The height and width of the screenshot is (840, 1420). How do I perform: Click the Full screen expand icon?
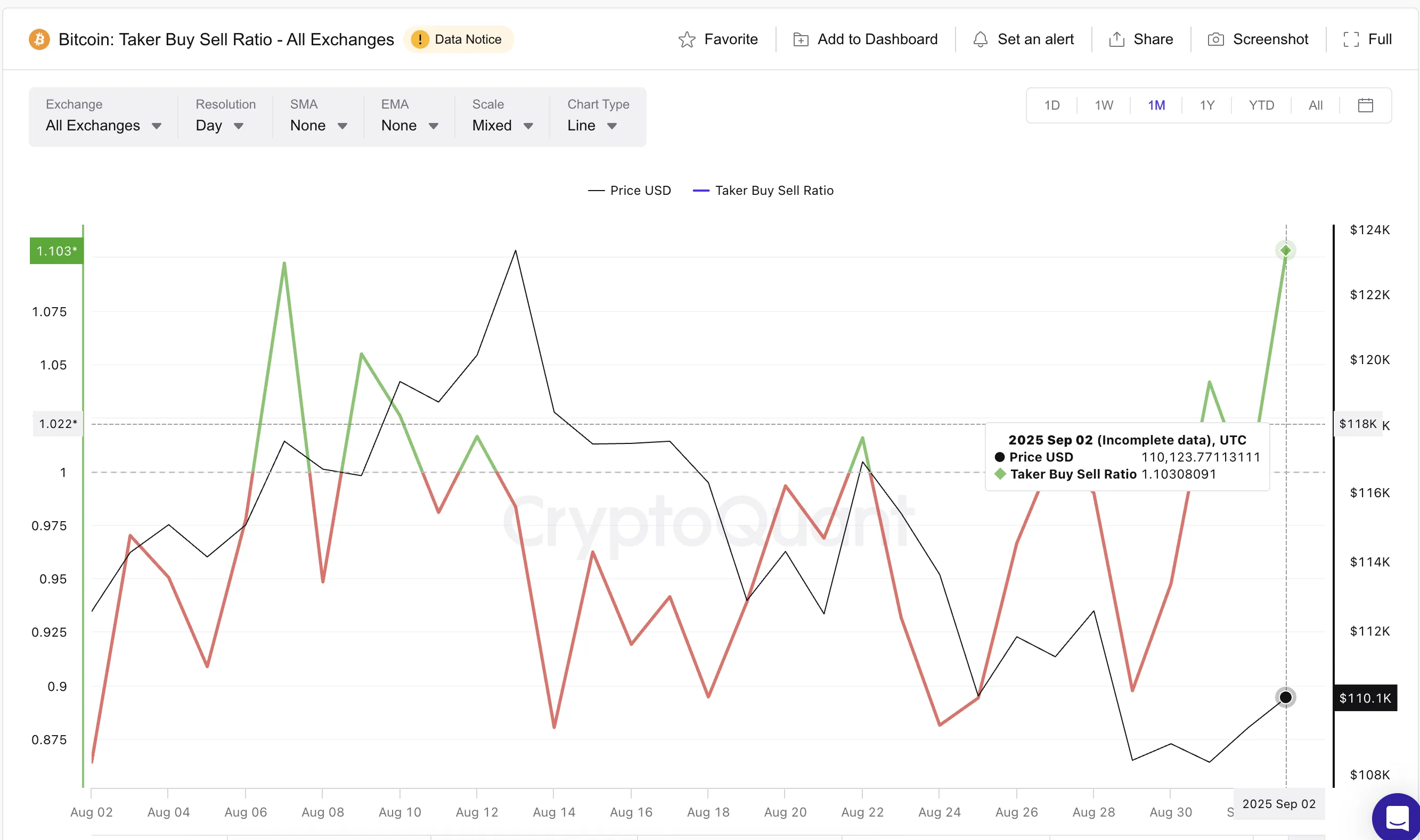(x=1351, y=39)
